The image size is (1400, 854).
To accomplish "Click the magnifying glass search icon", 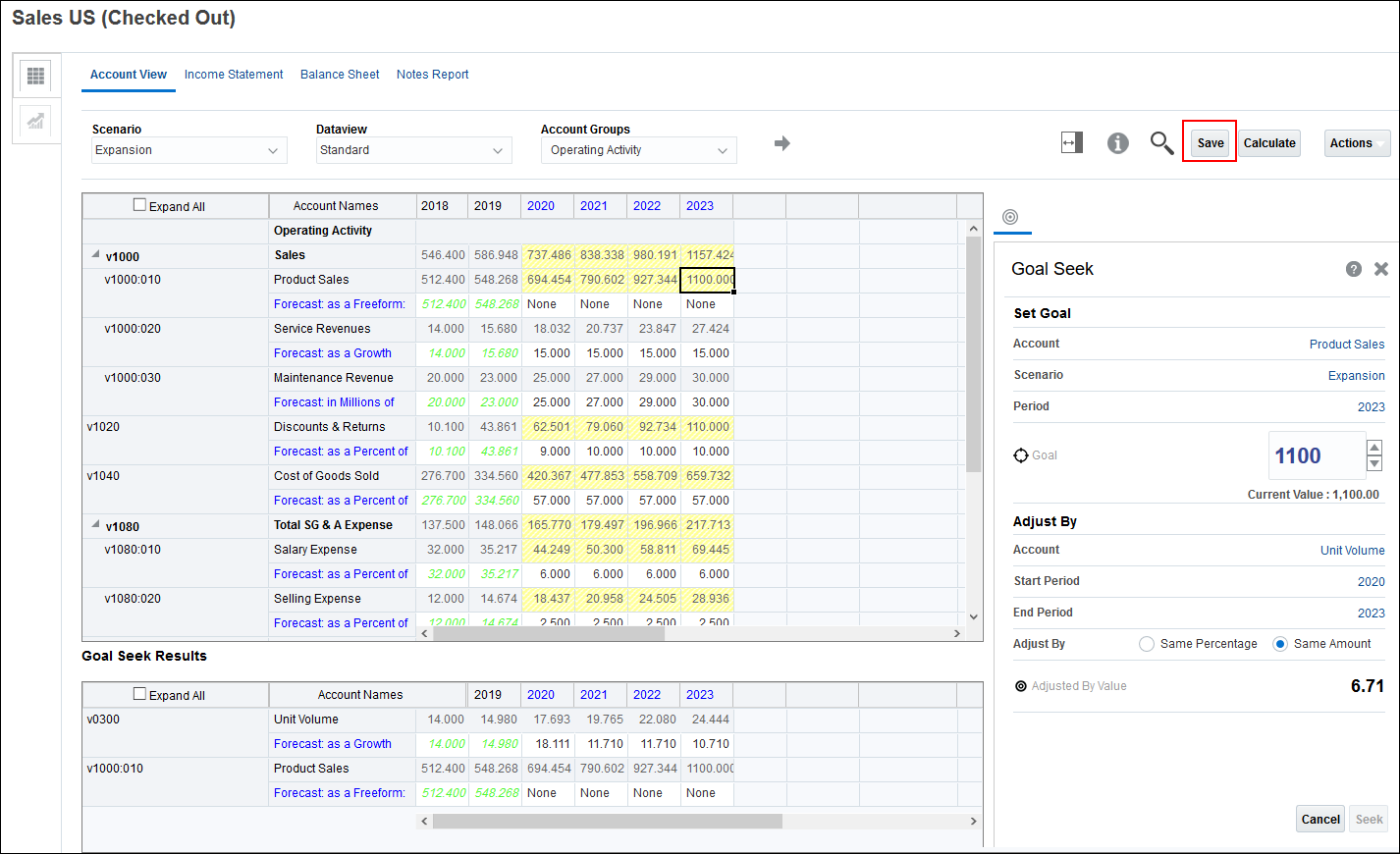I will pos(1161,143).
